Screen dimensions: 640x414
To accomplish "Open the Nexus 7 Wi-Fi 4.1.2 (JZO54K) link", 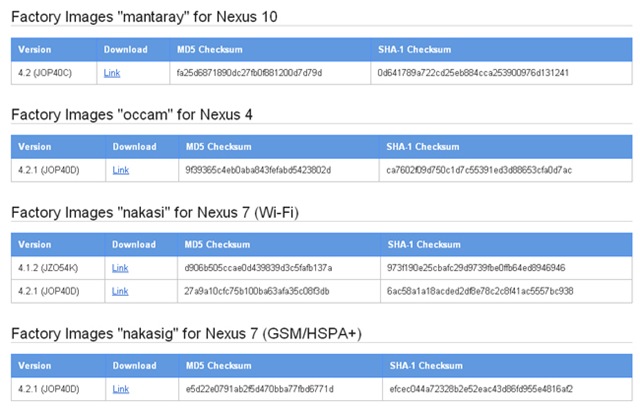I will tap(120, 268).
